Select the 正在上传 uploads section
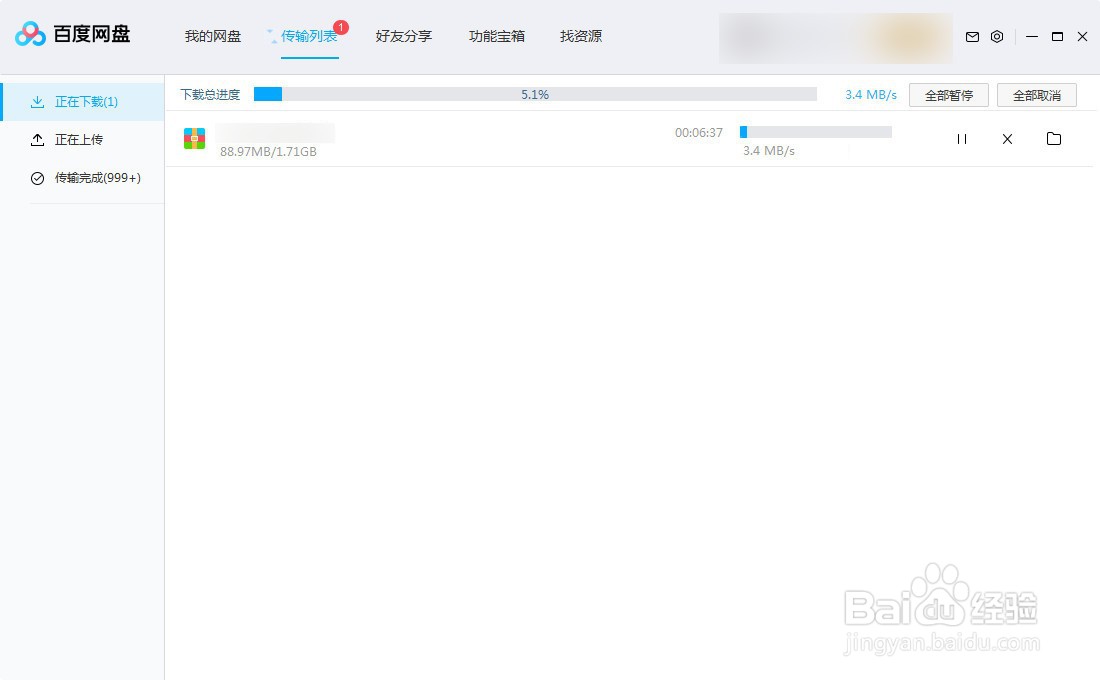This screenshot has width=1100, height=680. 78,139
